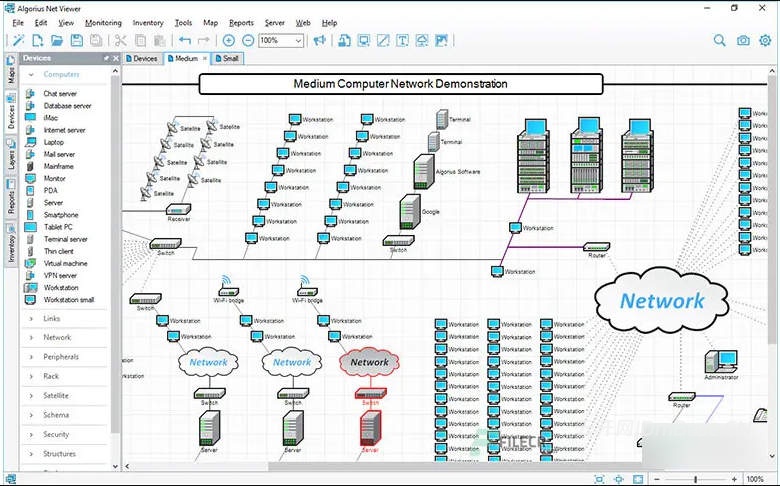Select the Google server on the map
This screenshot has width=780, height=486.
[410, 211]
